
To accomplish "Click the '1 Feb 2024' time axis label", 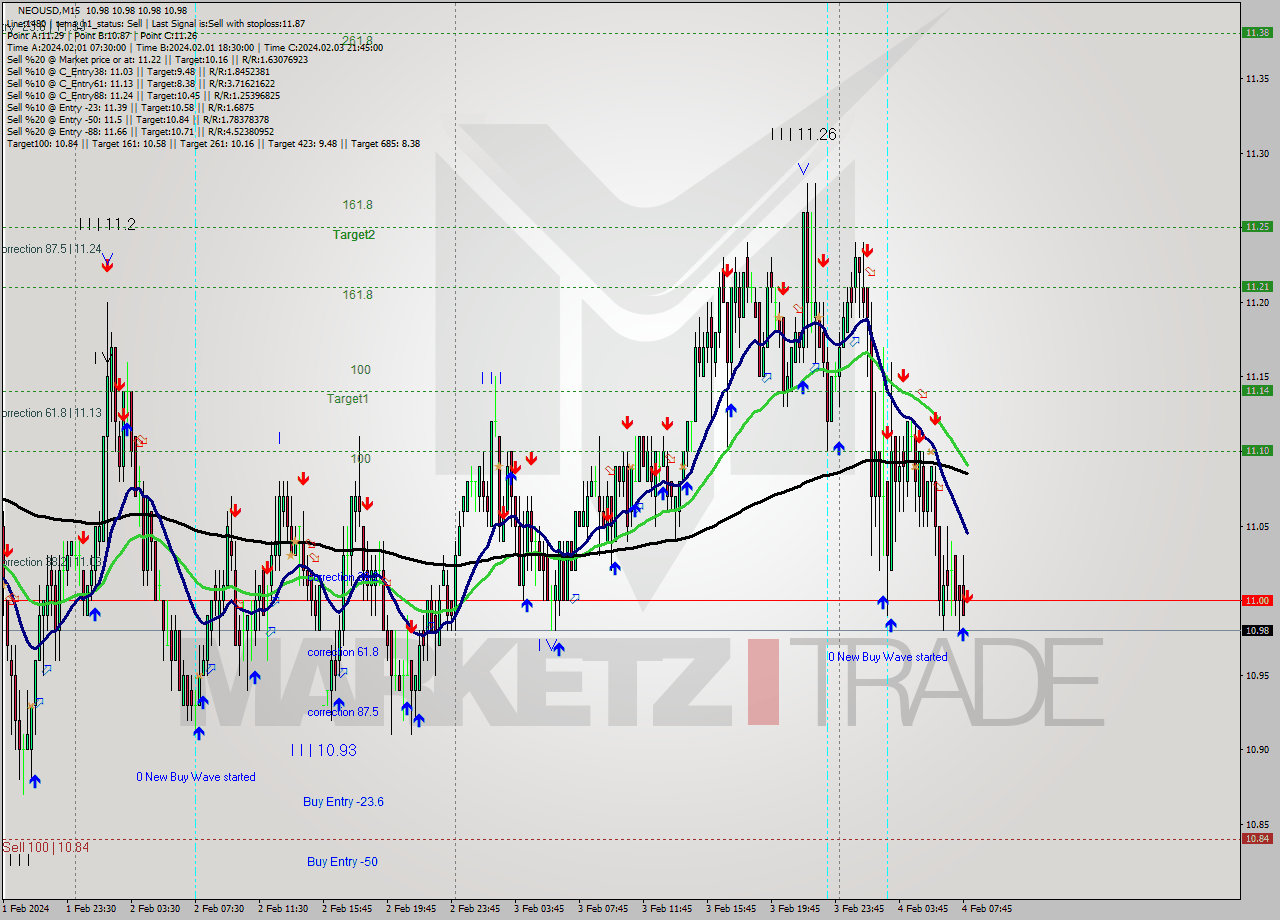I will tap(24, 909).
